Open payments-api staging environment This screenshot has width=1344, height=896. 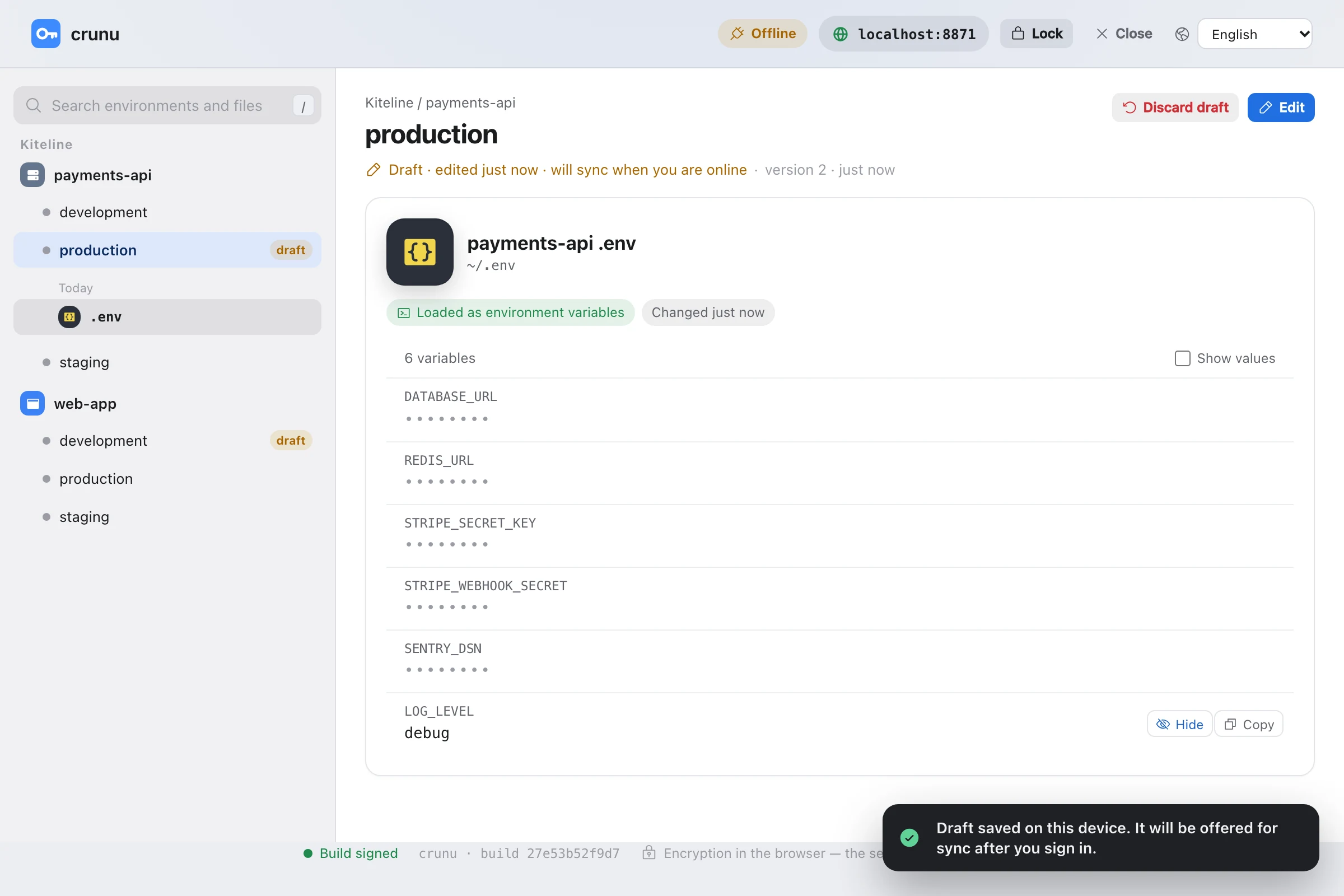coord(167,362)
